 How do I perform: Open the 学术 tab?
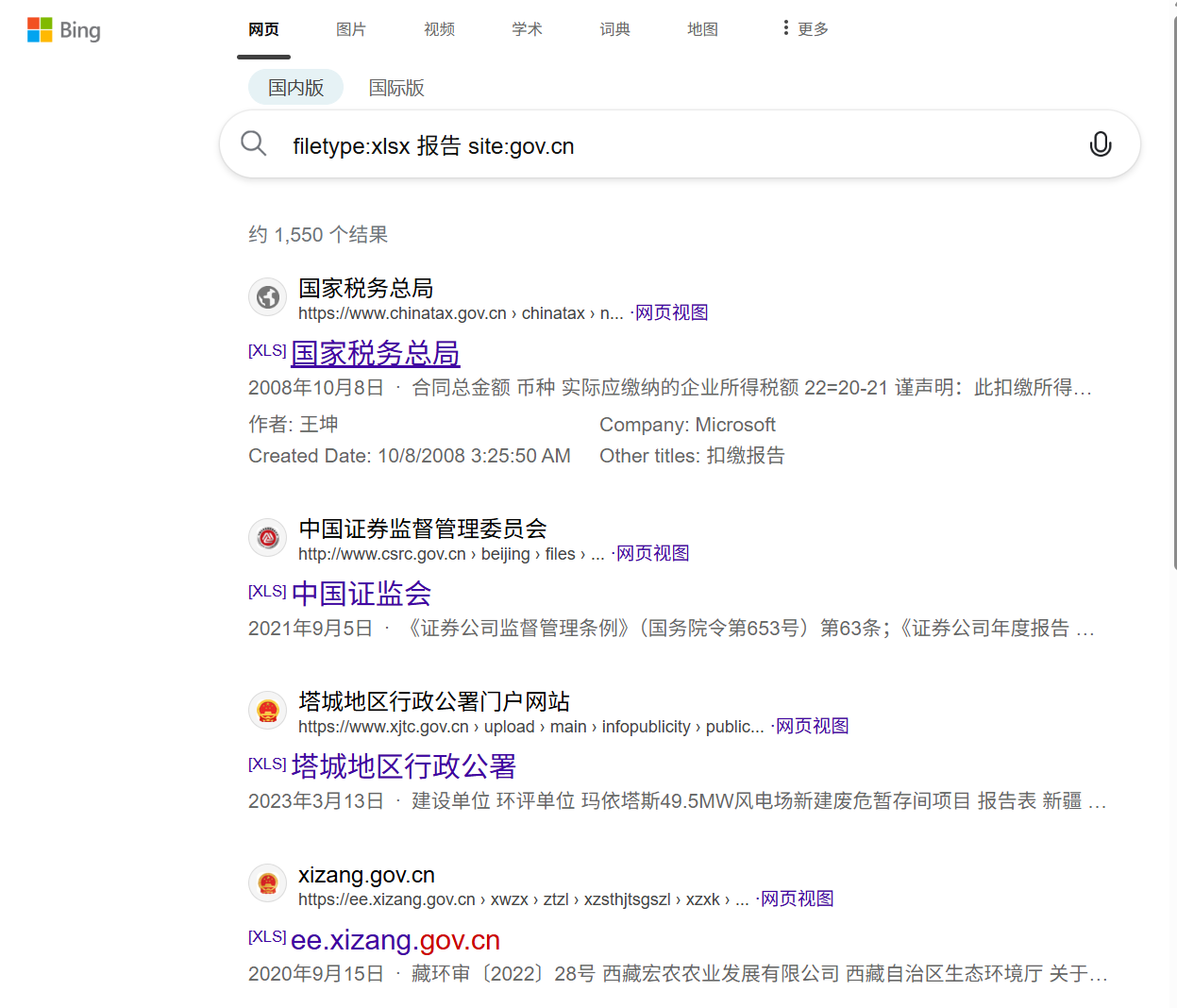pos(527,29)
